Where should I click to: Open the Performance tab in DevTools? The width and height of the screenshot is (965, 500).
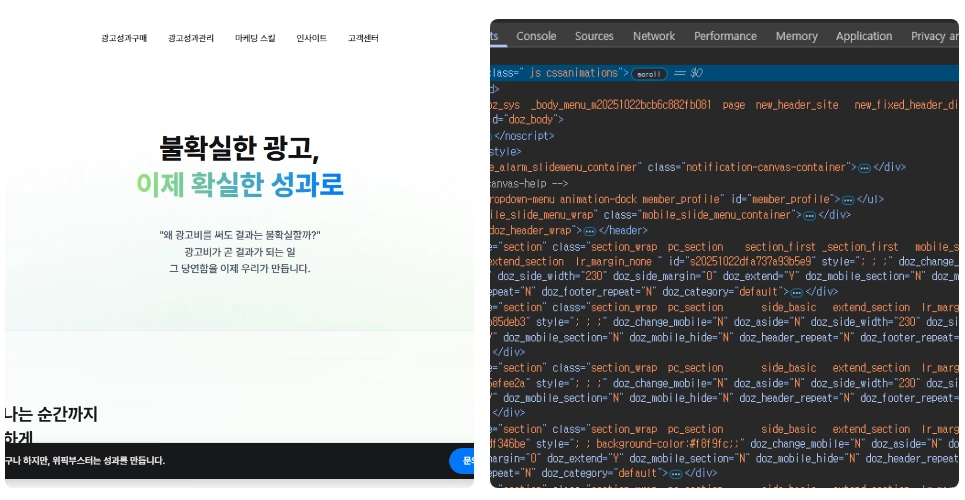point(725,36)
